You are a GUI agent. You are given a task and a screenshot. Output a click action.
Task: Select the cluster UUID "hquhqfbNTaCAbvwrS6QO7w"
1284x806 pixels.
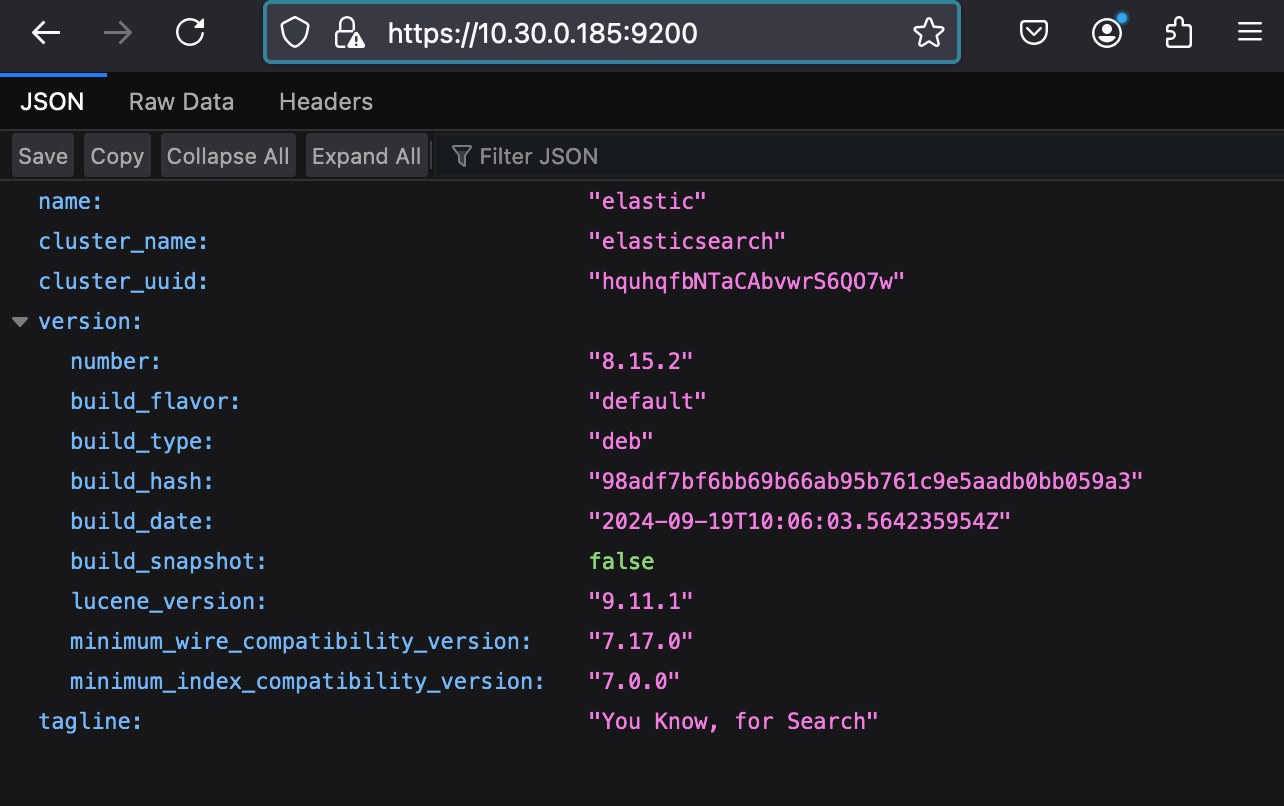click(746, 282)
